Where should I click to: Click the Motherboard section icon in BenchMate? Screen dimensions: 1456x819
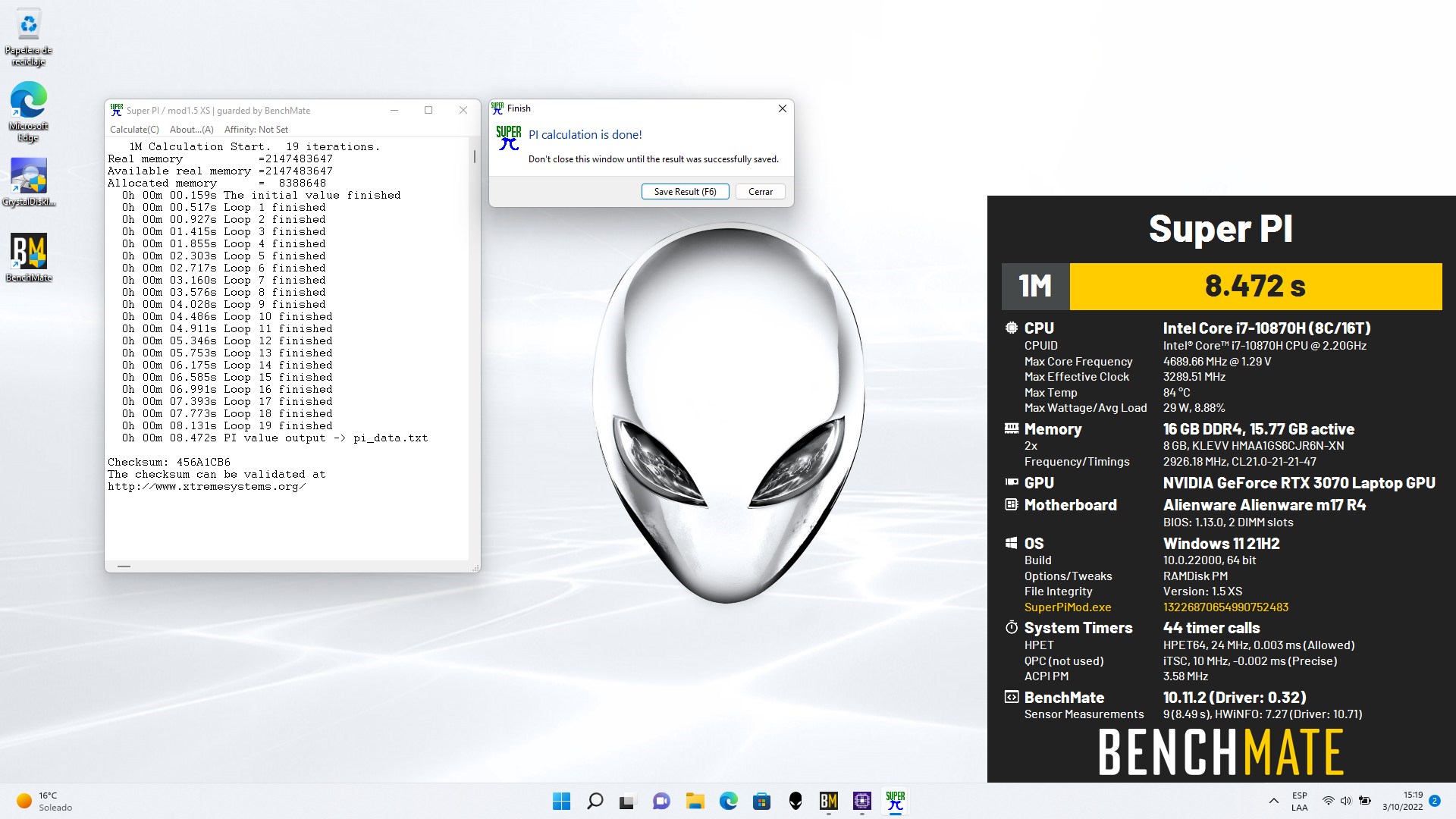click(1011, 504)
